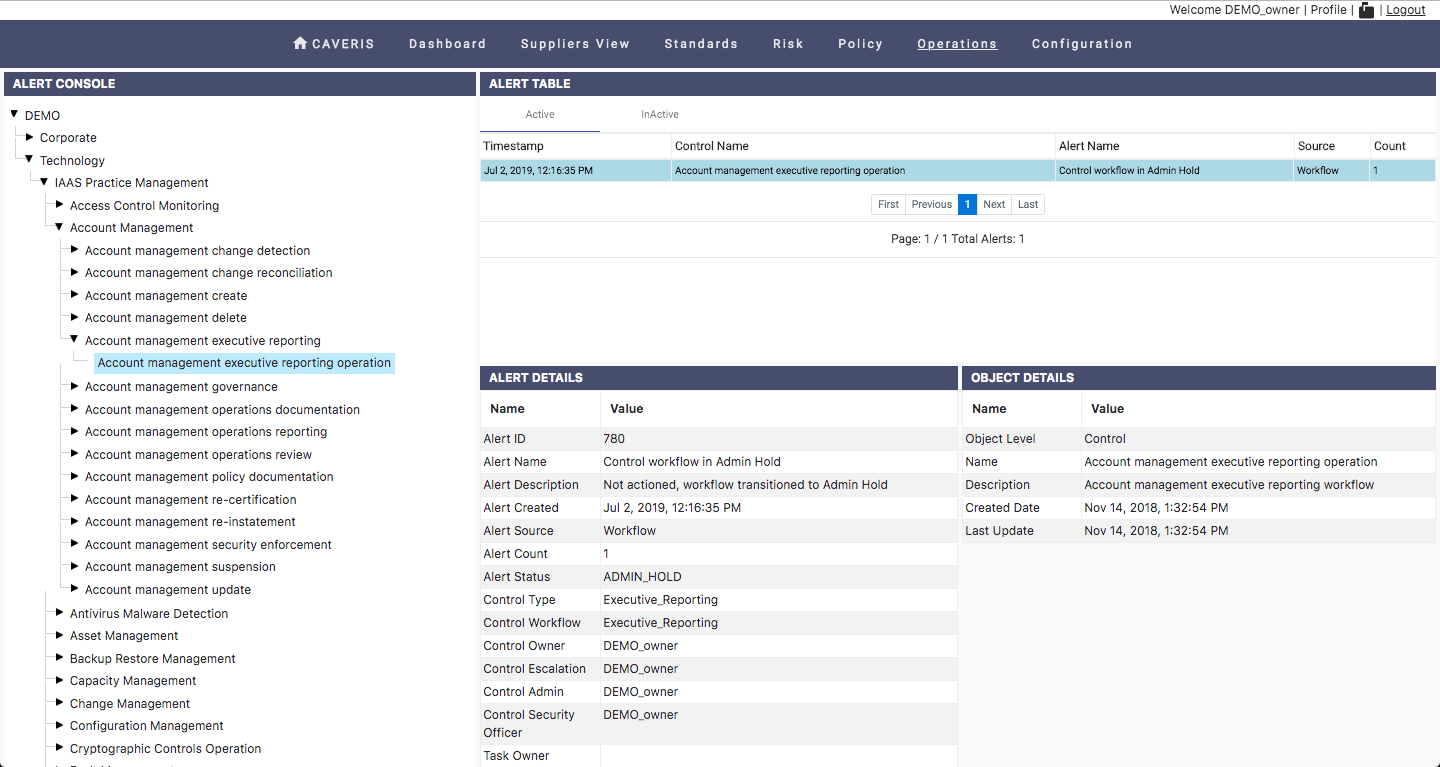
Task: Select Account management operations reporting item
Action: click(206, 432)
